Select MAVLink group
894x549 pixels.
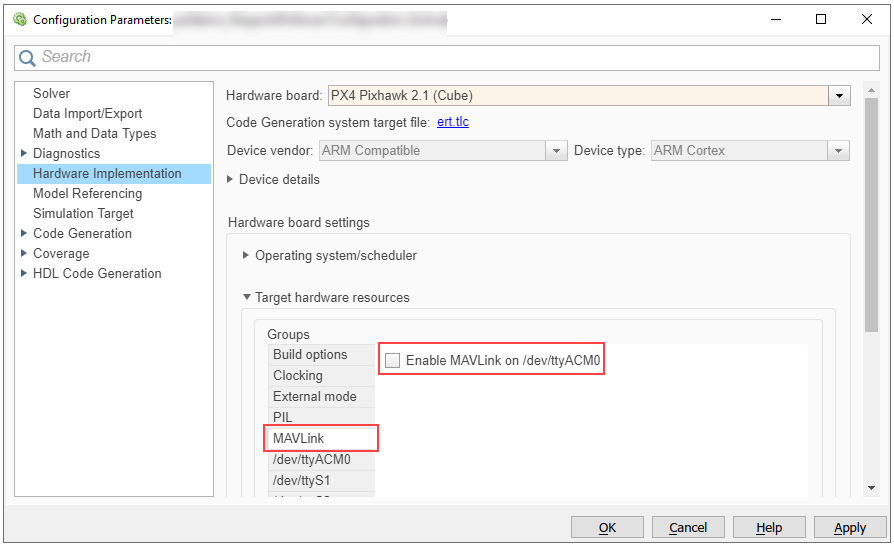[x=322, y=438]
